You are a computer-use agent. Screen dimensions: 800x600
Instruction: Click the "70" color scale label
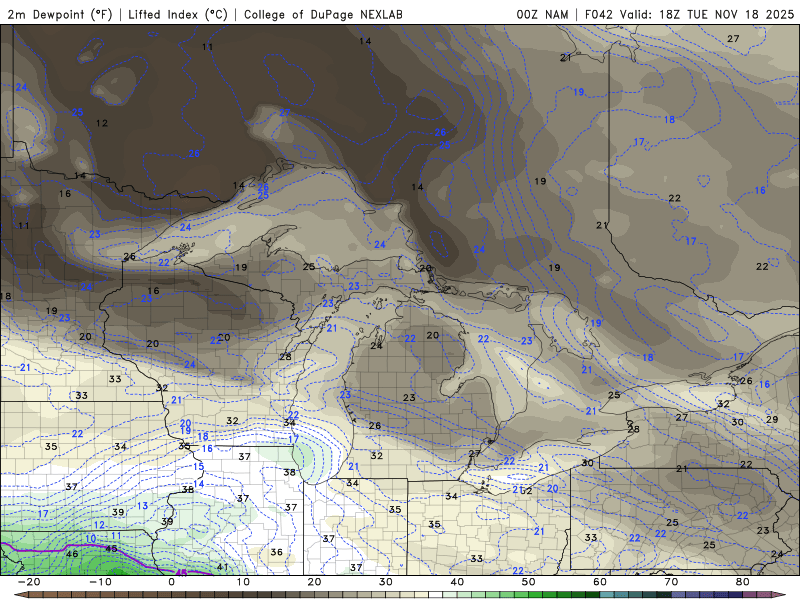click(671, 582)
